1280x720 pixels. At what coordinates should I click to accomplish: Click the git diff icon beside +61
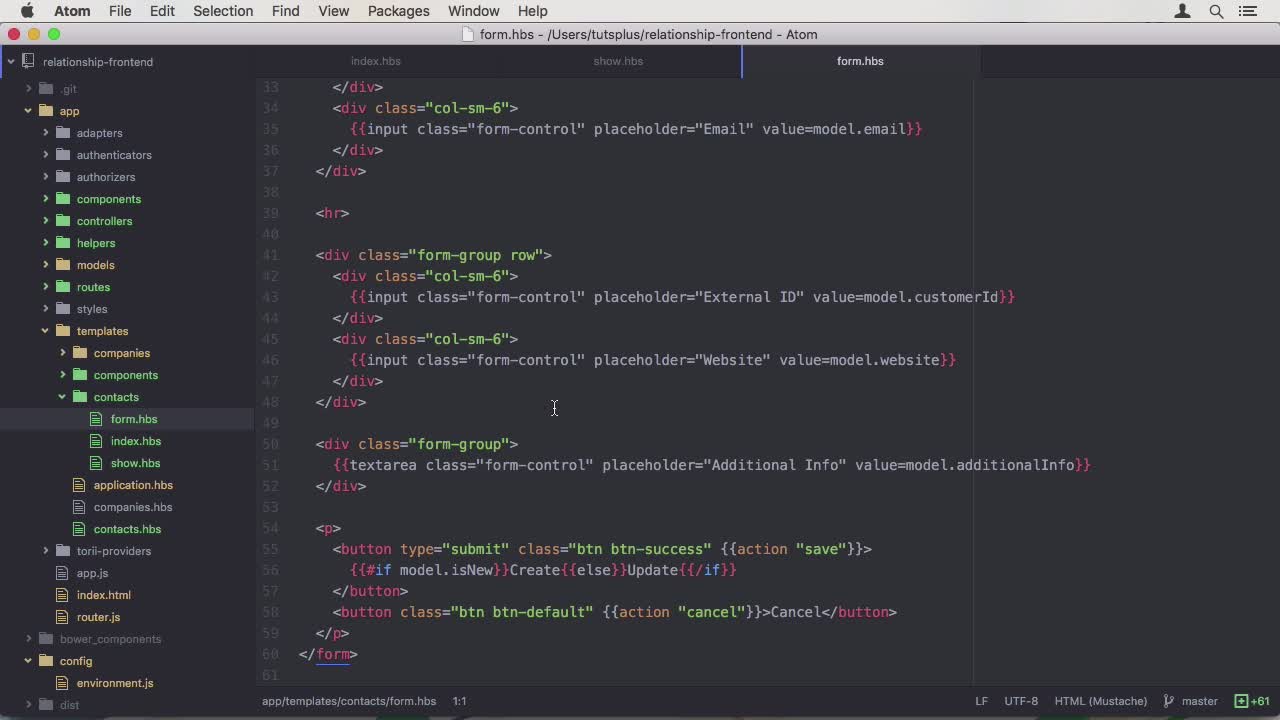1241,701
